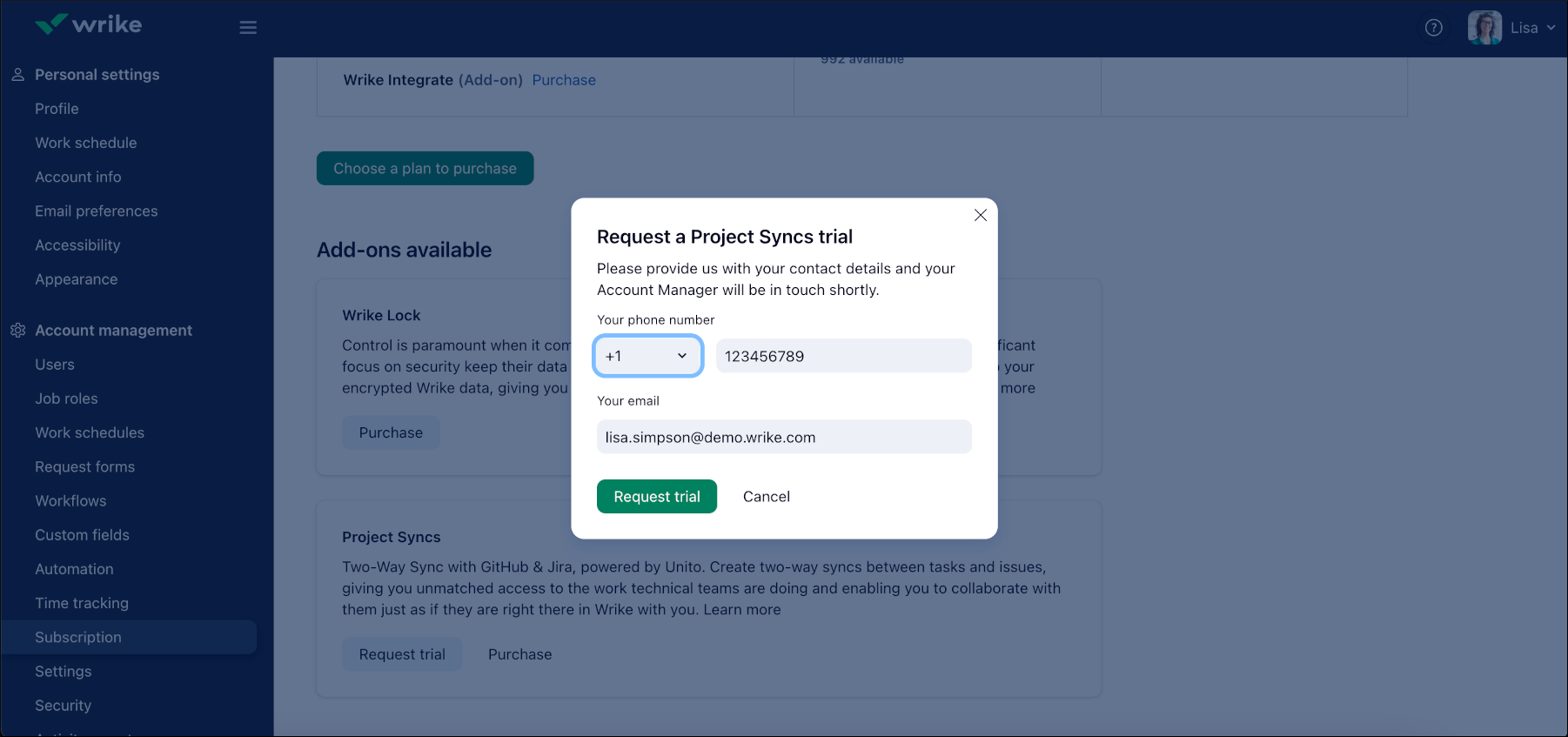Cancel the trial request dialog

point(766,497)
